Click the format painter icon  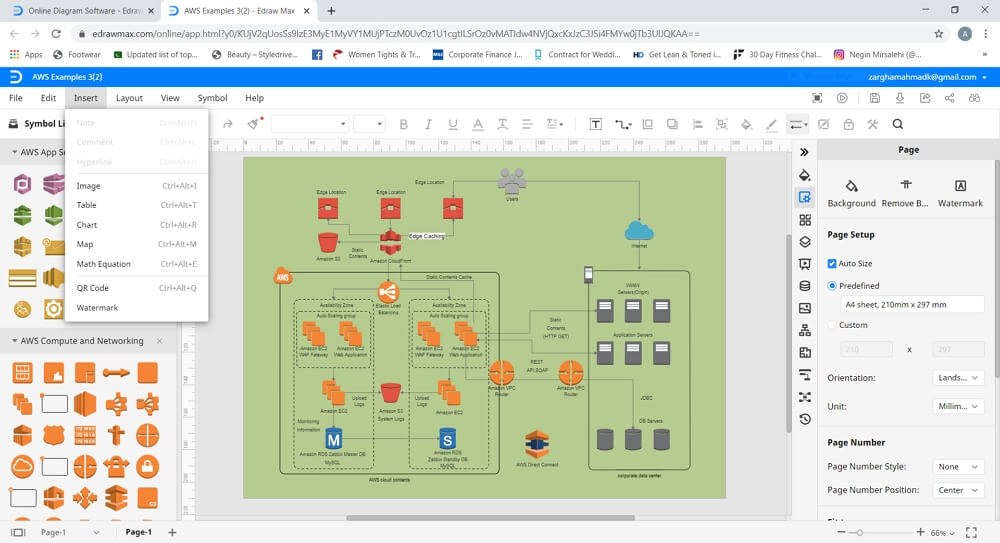[x=255, y=123]
